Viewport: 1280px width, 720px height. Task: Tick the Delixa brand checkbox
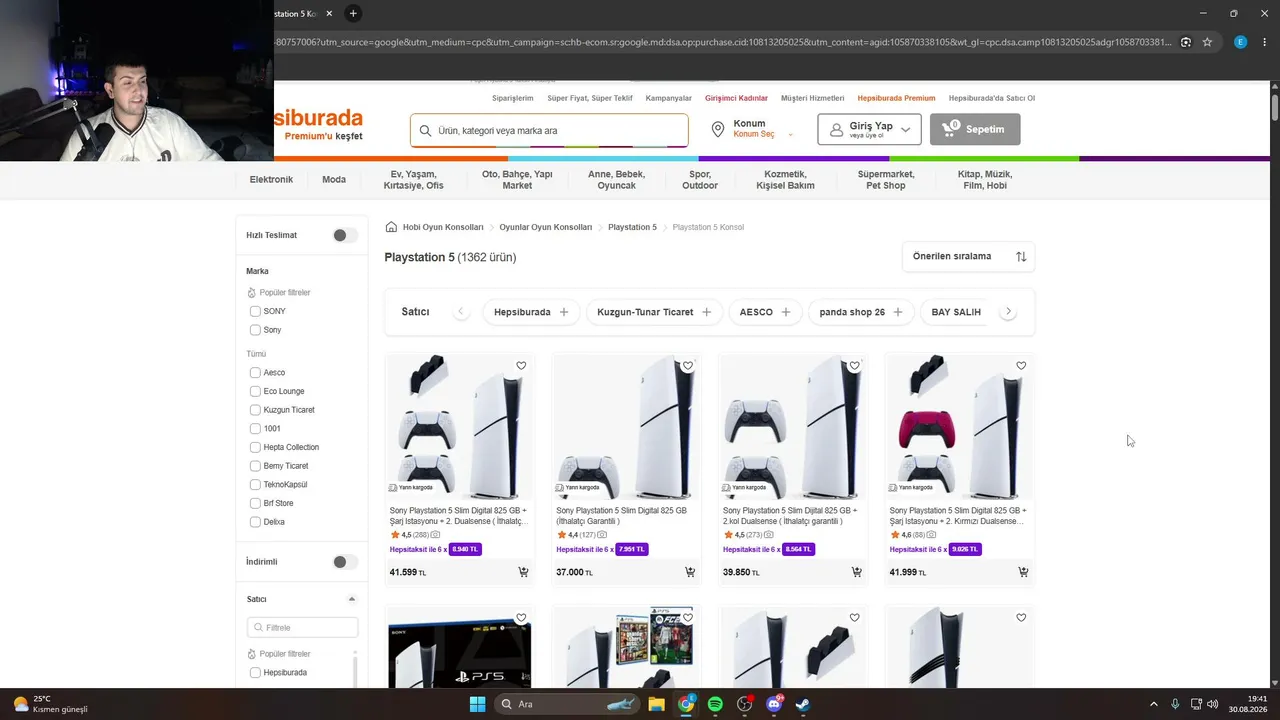click(x=255, y=522)
